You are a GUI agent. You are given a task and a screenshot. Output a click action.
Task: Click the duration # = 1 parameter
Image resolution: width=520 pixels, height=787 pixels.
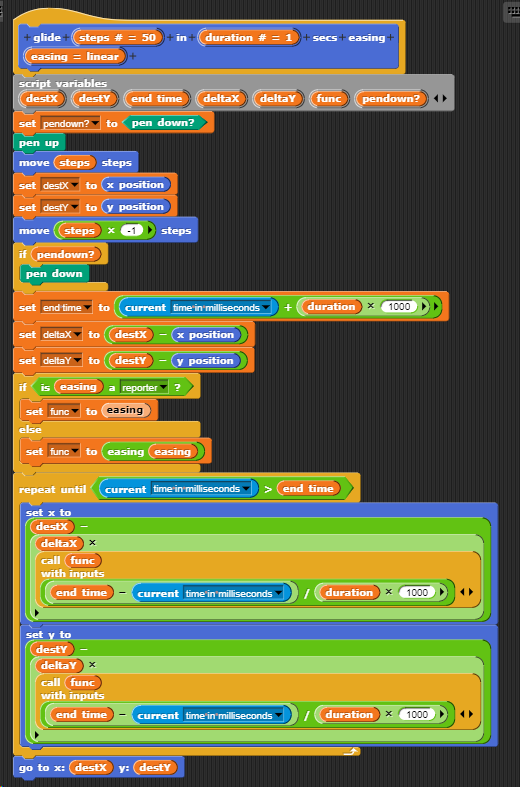249,38
